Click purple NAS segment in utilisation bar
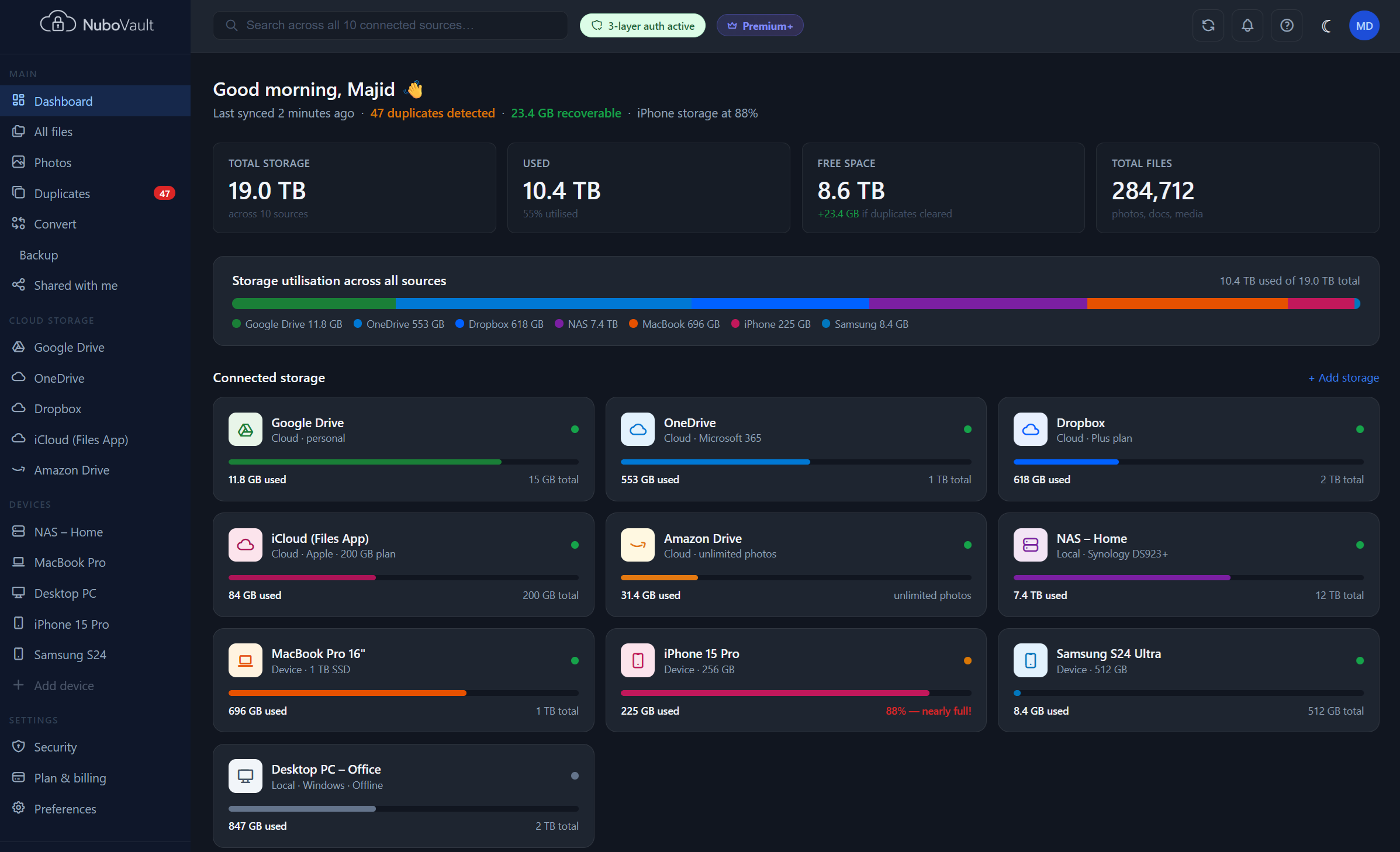The width and height of the screenshot is (1400, 852). (978, 303)
